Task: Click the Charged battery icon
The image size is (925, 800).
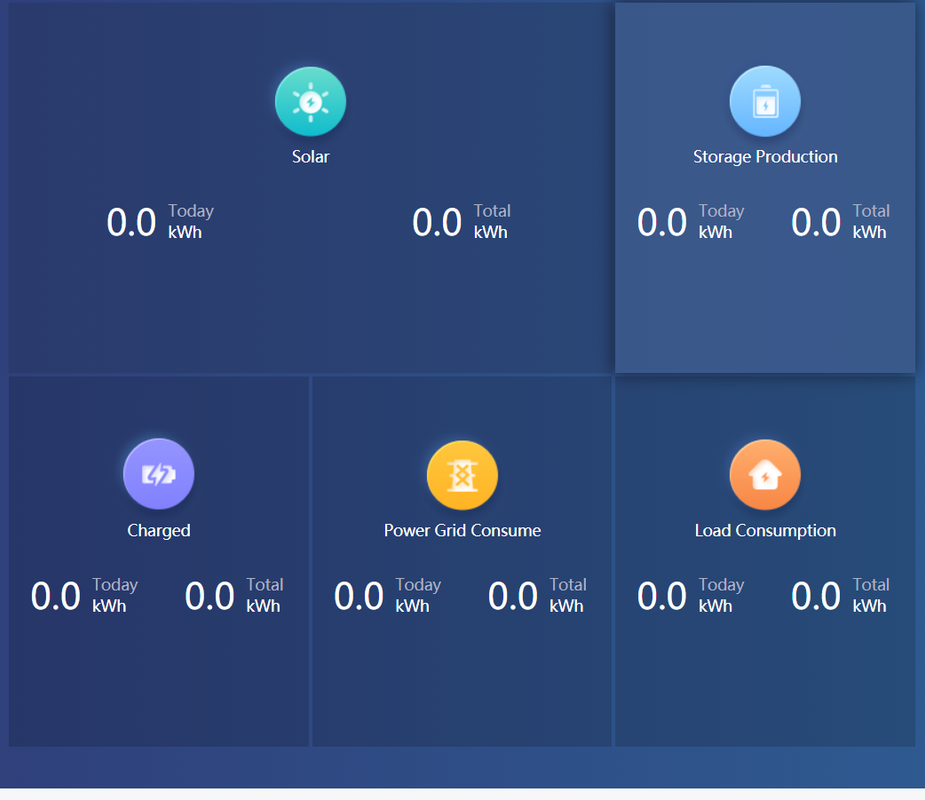Action: click(x=159, y=474)
